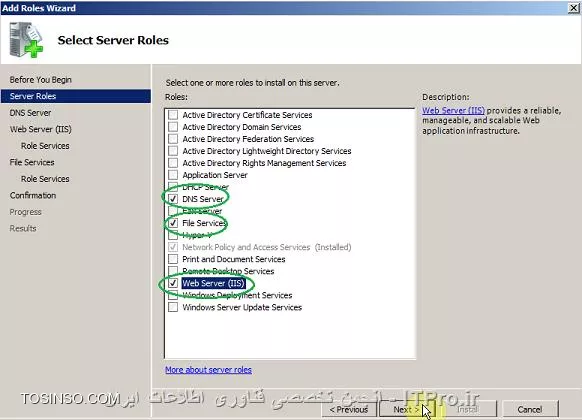Cancel the Add Roles Wizard
Screen dimensions: 582x420
530,409
